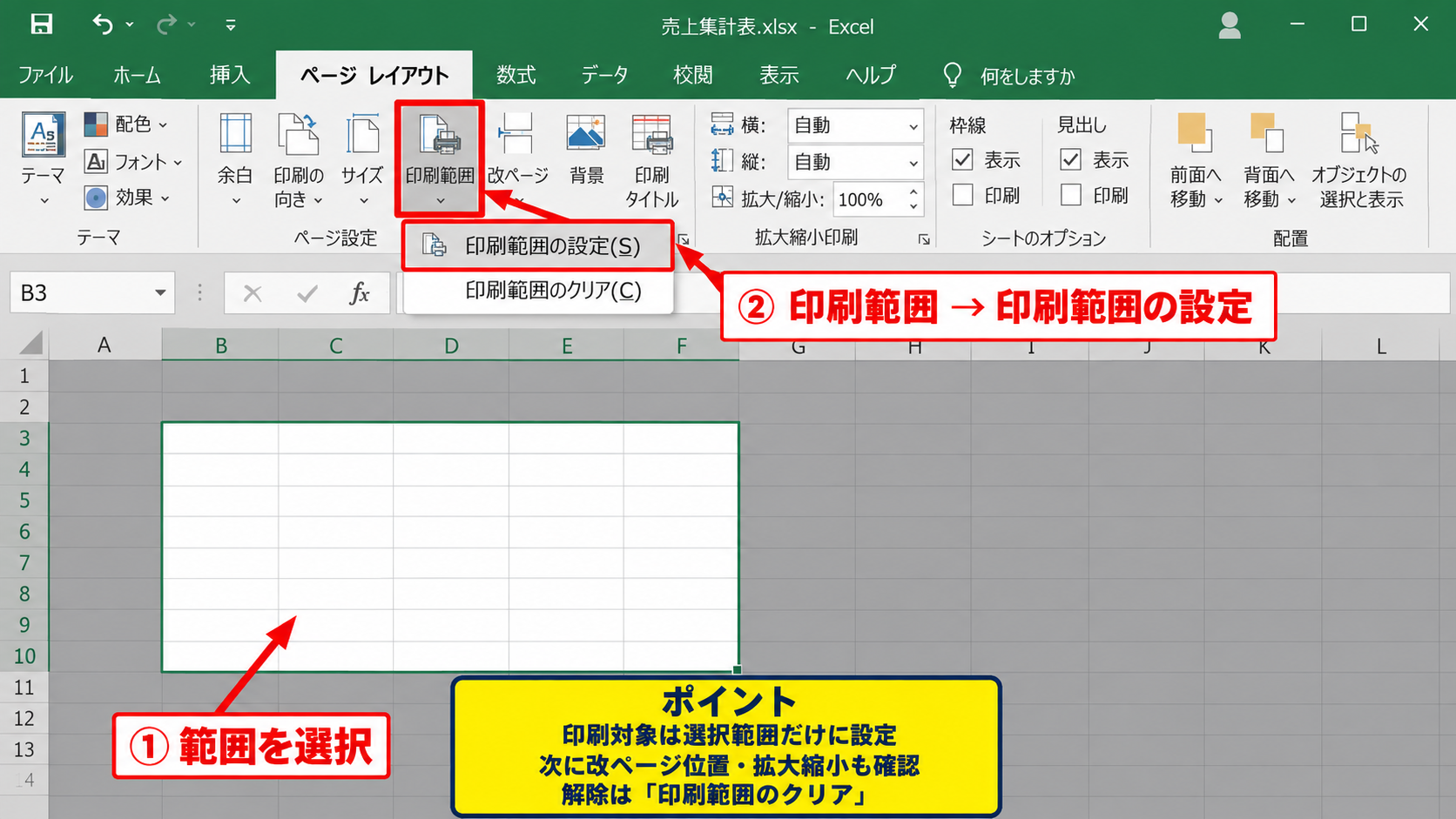
Task: Open the Quick Access Toolbar customize menu
Action: 231,25
